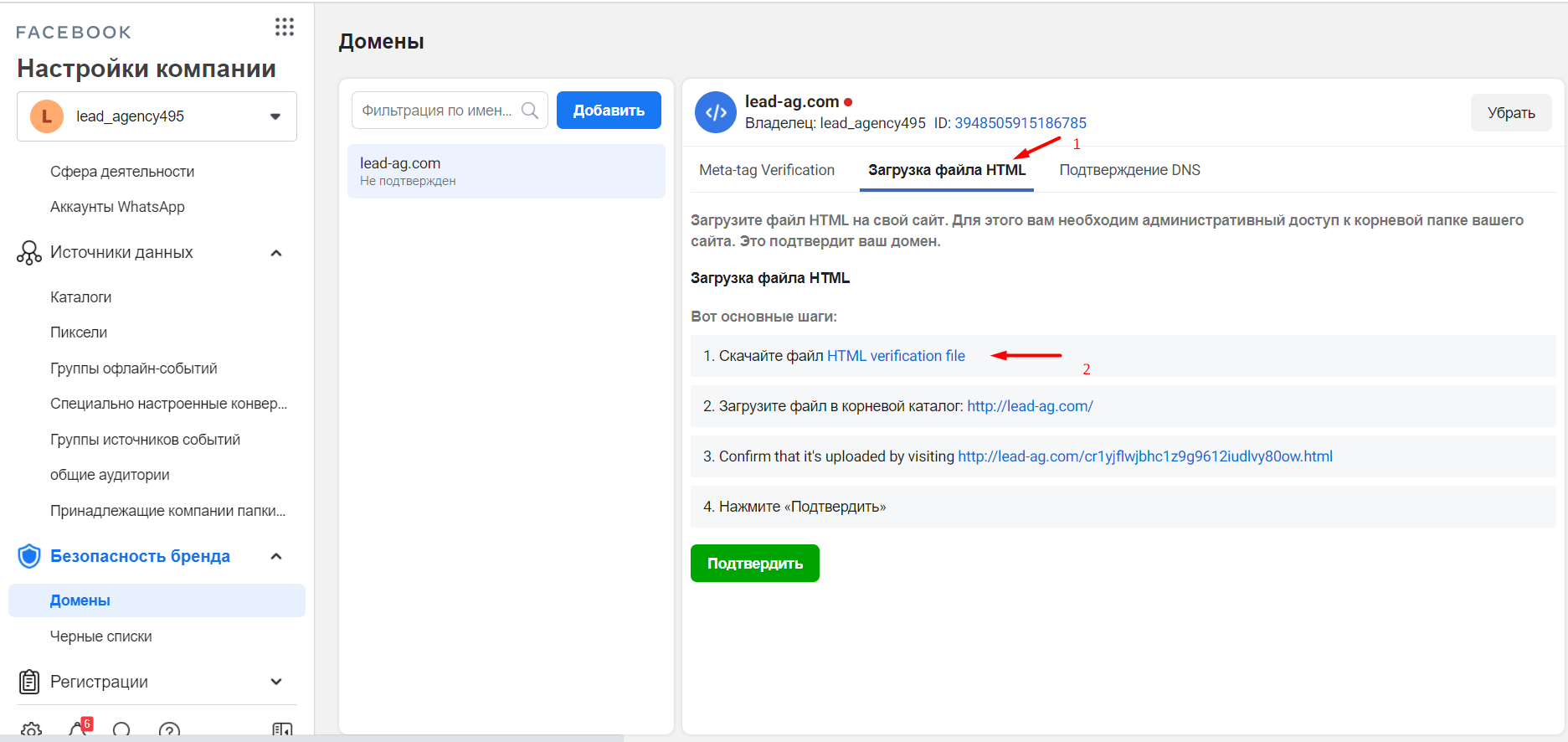Screen dimensions: 1568x742
Task: Click the domain ID 3948505915186785 link
Action: coord(1020,123)
